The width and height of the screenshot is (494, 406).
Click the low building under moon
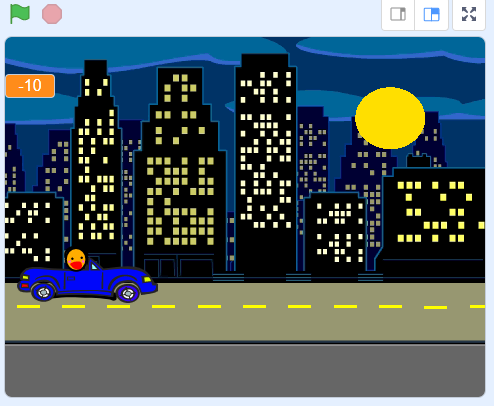tap(433, 220)
